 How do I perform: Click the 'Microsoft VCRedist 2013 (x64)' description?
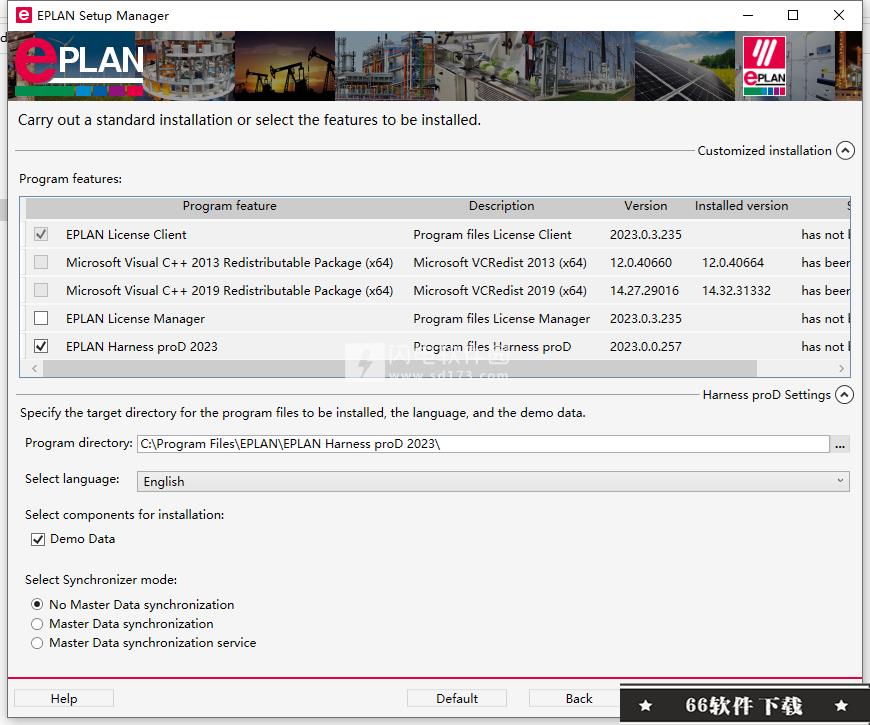(x=500, y=262)
